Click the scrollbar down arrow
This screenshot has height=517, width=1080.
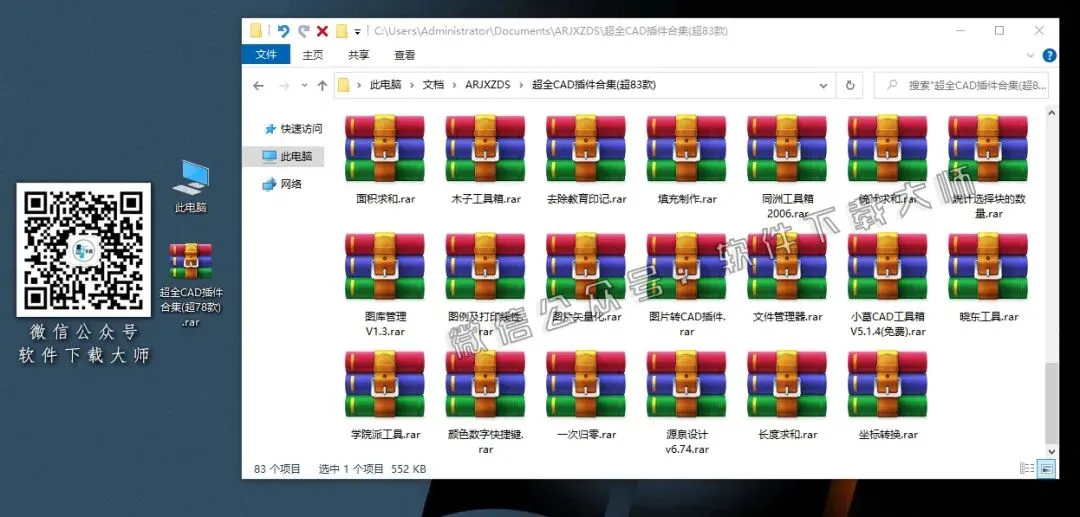(x=1051, y=451)
